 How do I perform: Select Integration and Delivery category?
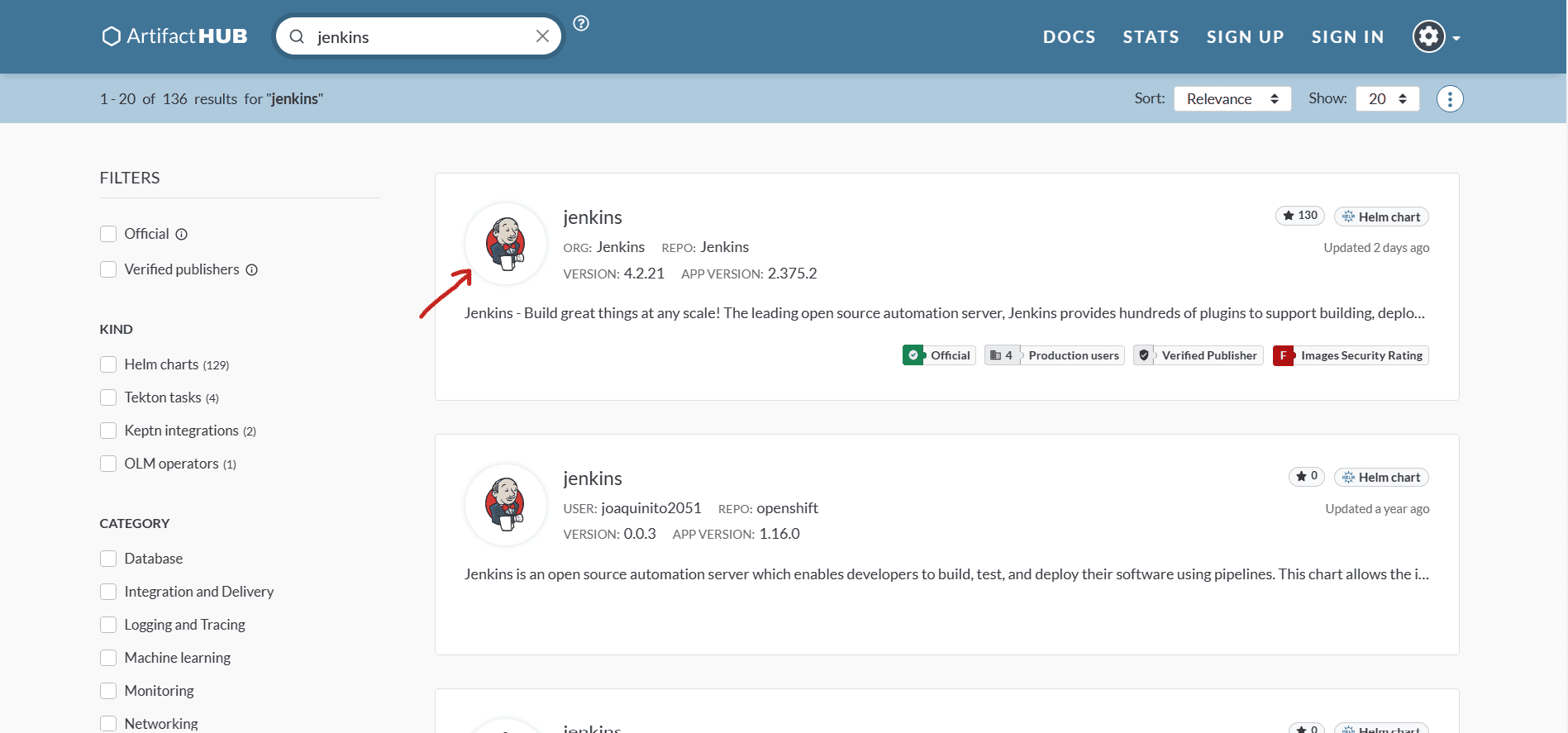coord(108,593)
